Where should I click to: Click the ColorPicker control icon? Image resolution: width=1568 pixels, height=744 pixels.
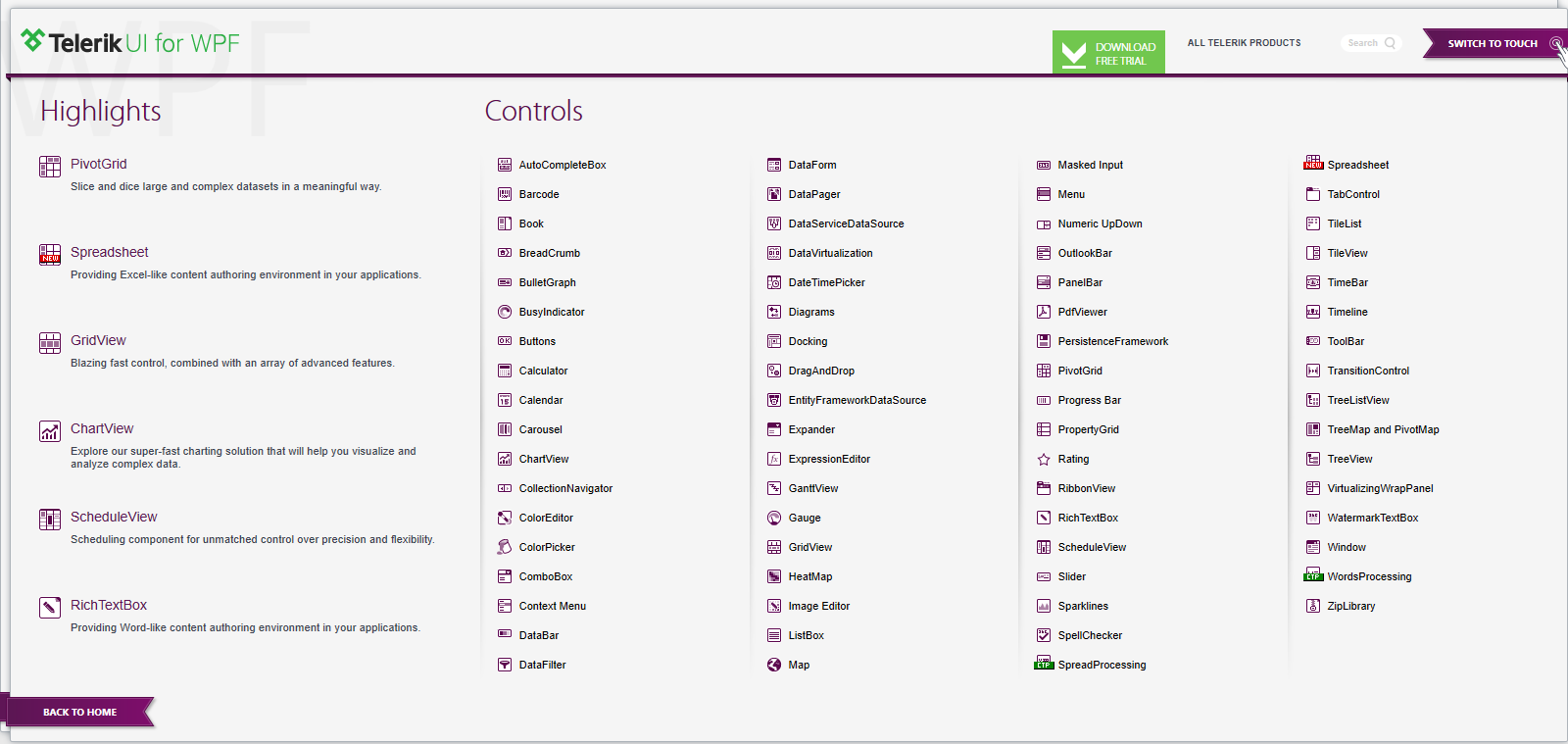pyautogui.click(x=505, y=547)
